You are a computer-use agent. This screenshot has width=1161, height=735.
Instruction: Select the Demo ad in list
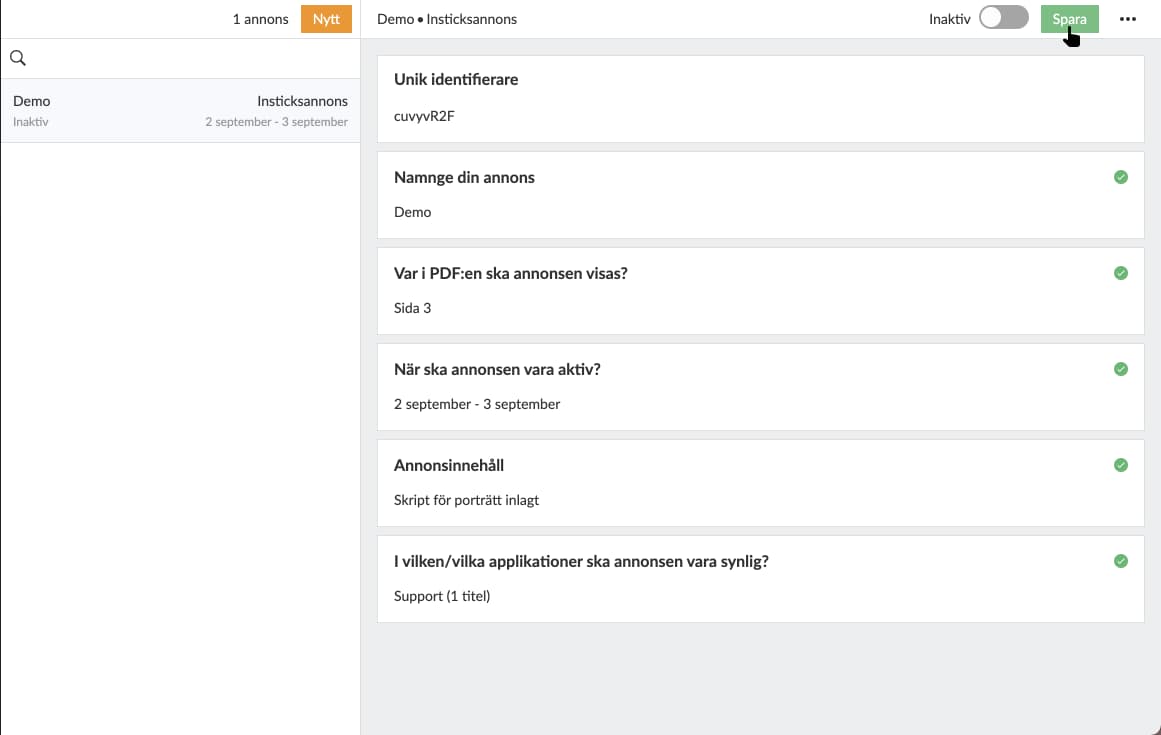point(180,111)
